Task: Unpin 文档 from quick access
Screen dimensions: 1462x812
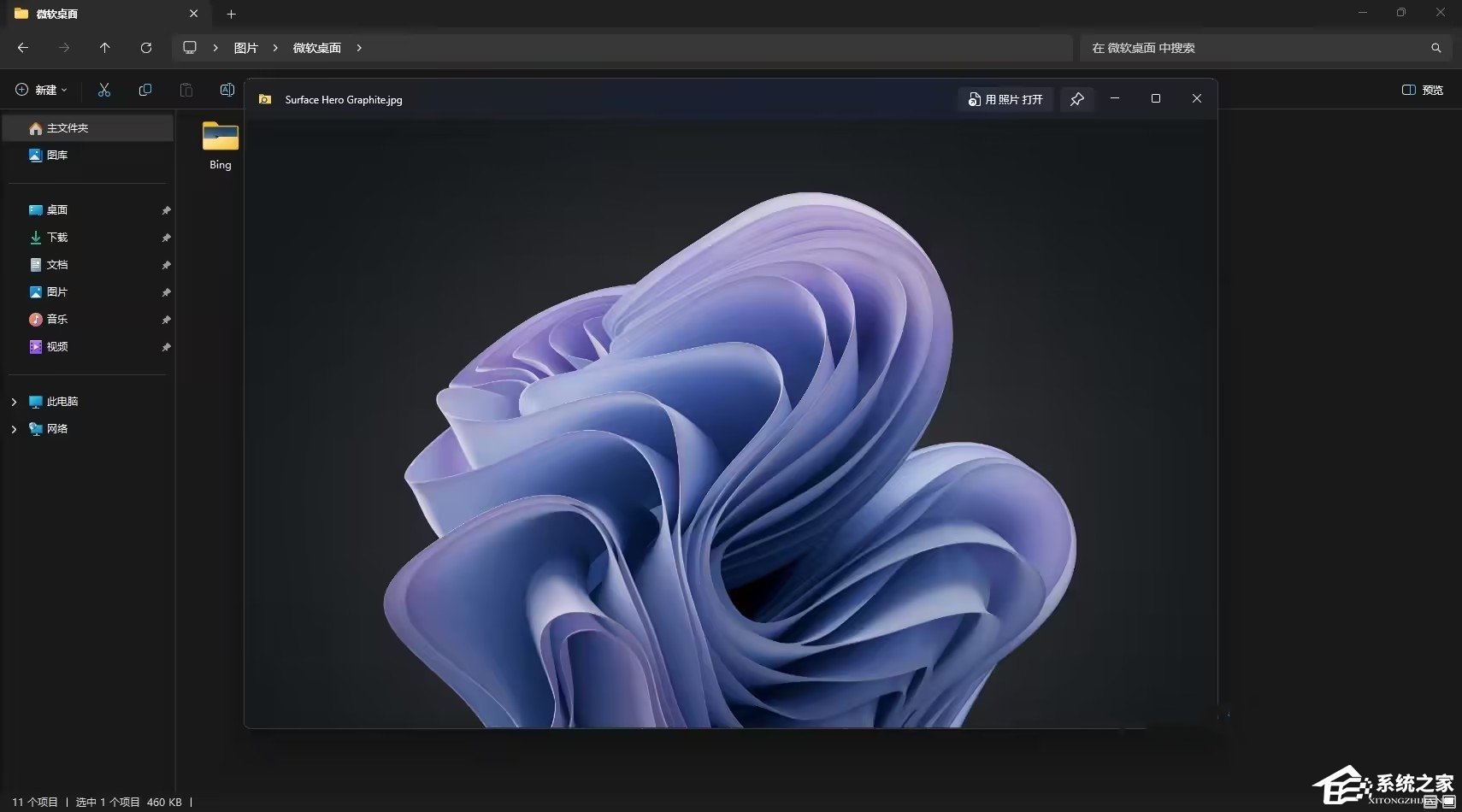Action: tap(166, 265)
